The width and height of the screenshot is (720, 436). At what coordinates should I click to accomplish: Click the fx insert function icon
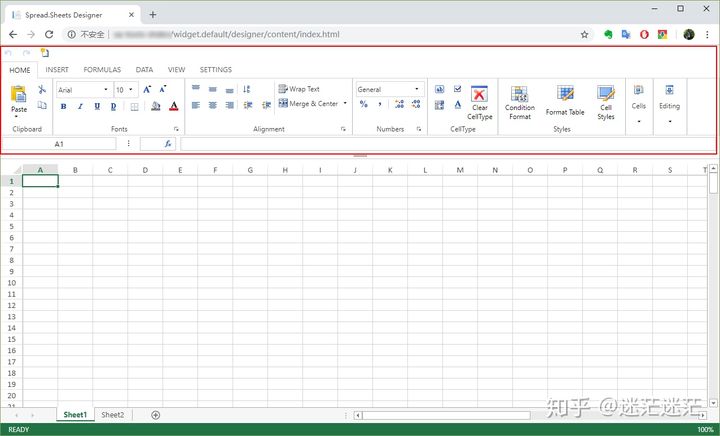click(x=168, y=144)
